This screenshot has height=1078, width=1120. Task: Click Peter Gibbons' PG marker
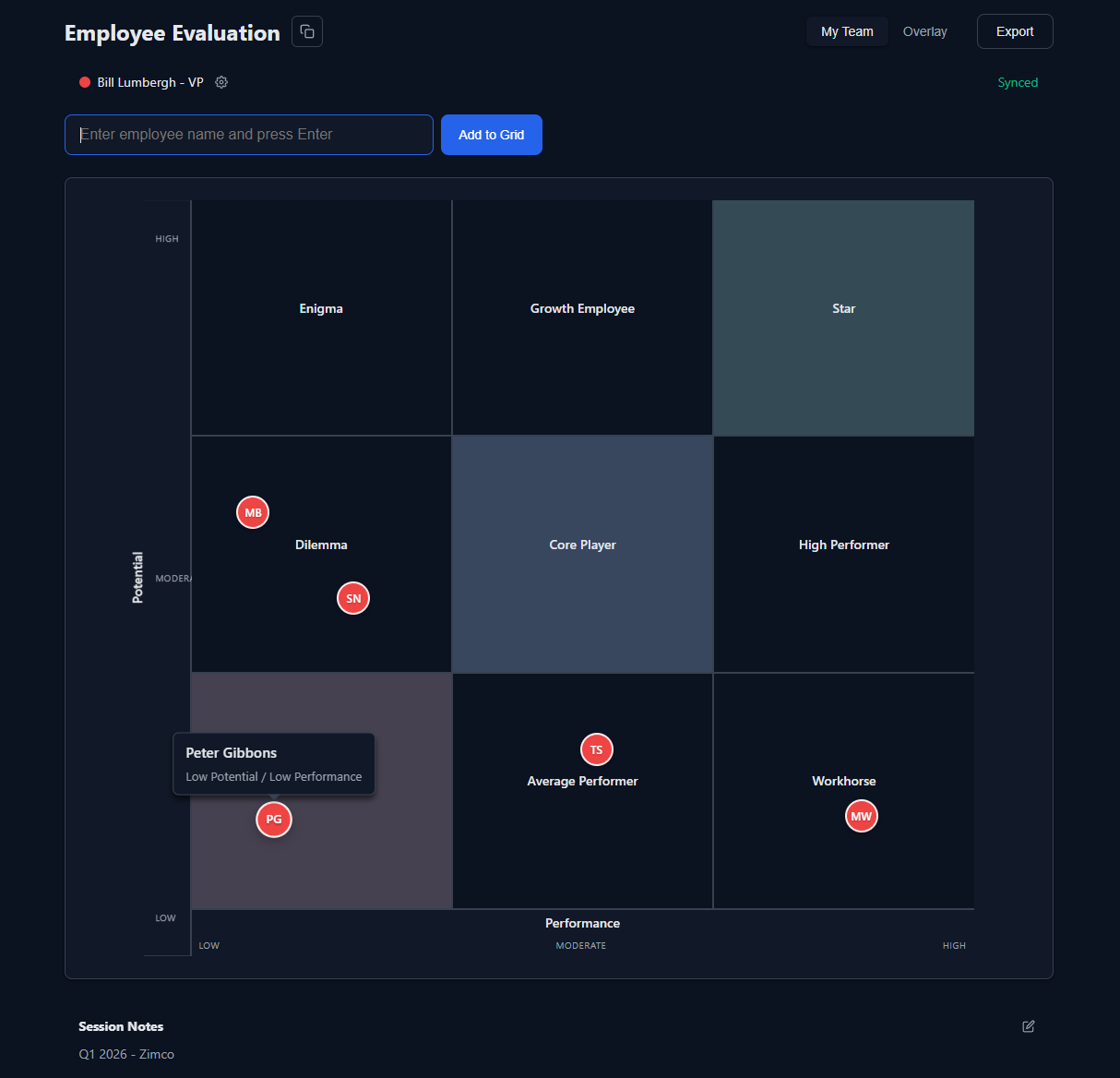[273, 819]
